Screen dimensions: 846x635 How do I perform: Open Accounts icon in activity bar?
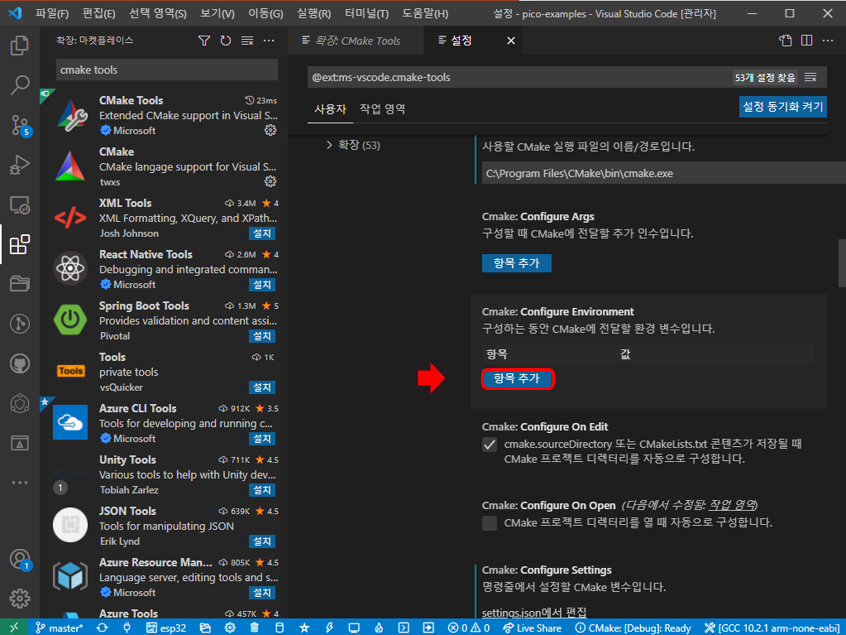pyautogui.click(x=21, y=560)
